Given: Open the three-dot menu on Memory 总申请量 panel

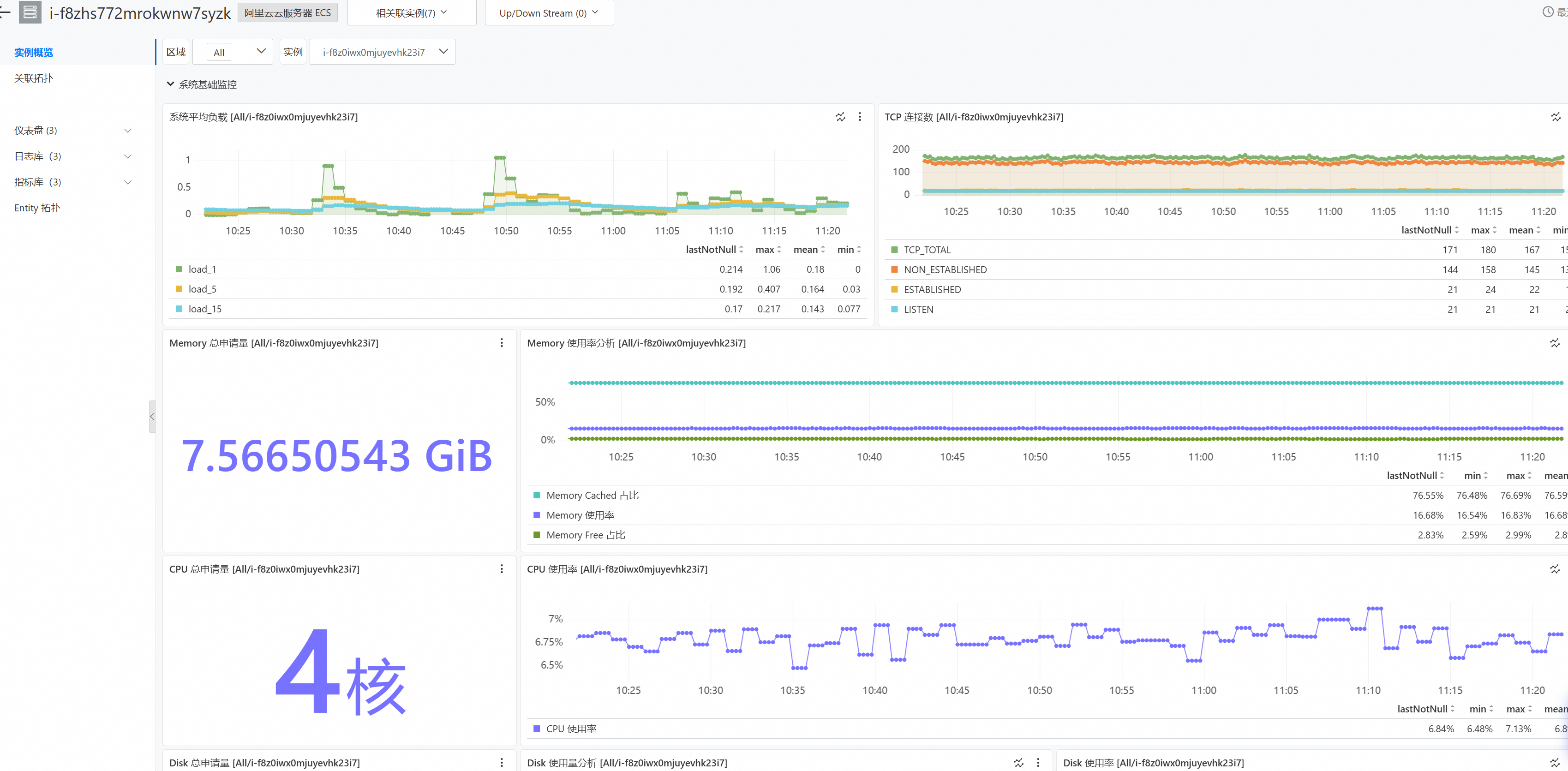Looking at the screenshot, I should [502, 343].
